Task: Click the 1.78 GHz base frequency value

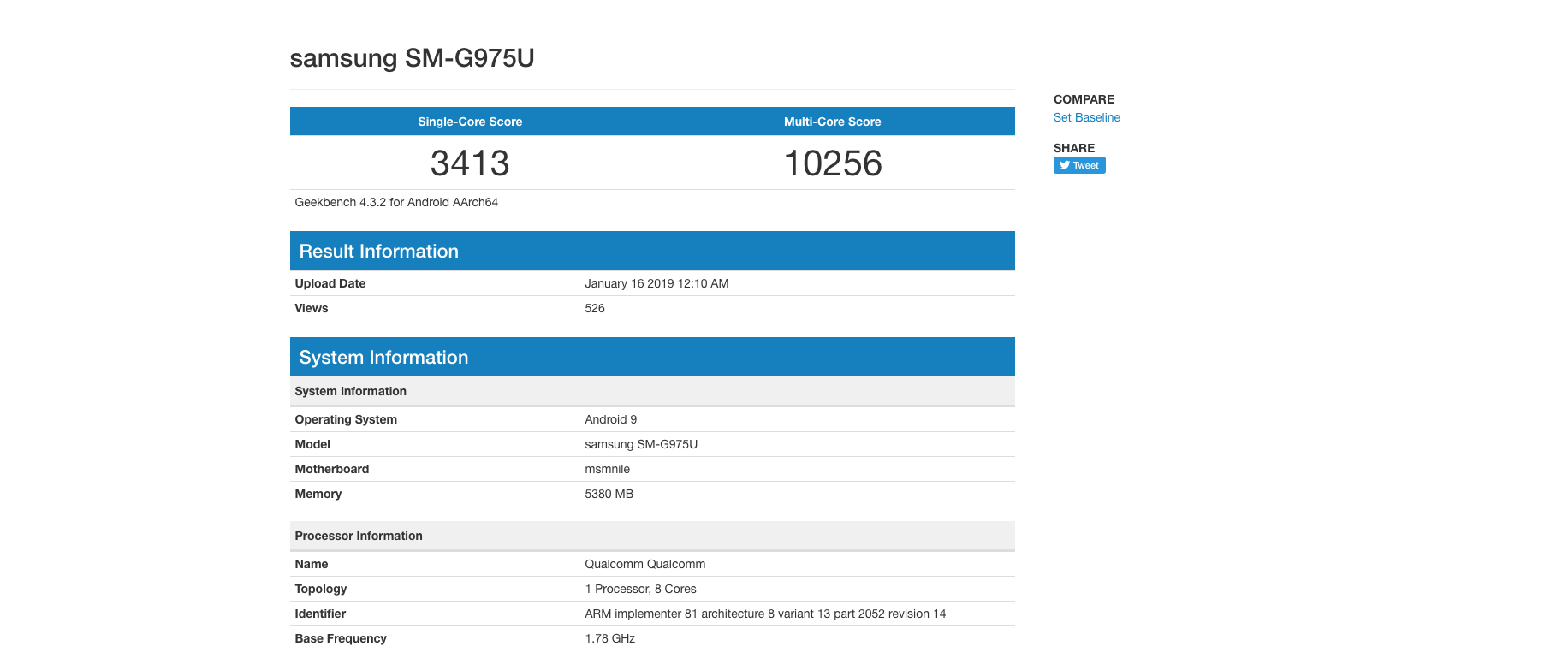Action: pyautogui.click(x=609, y=638)
